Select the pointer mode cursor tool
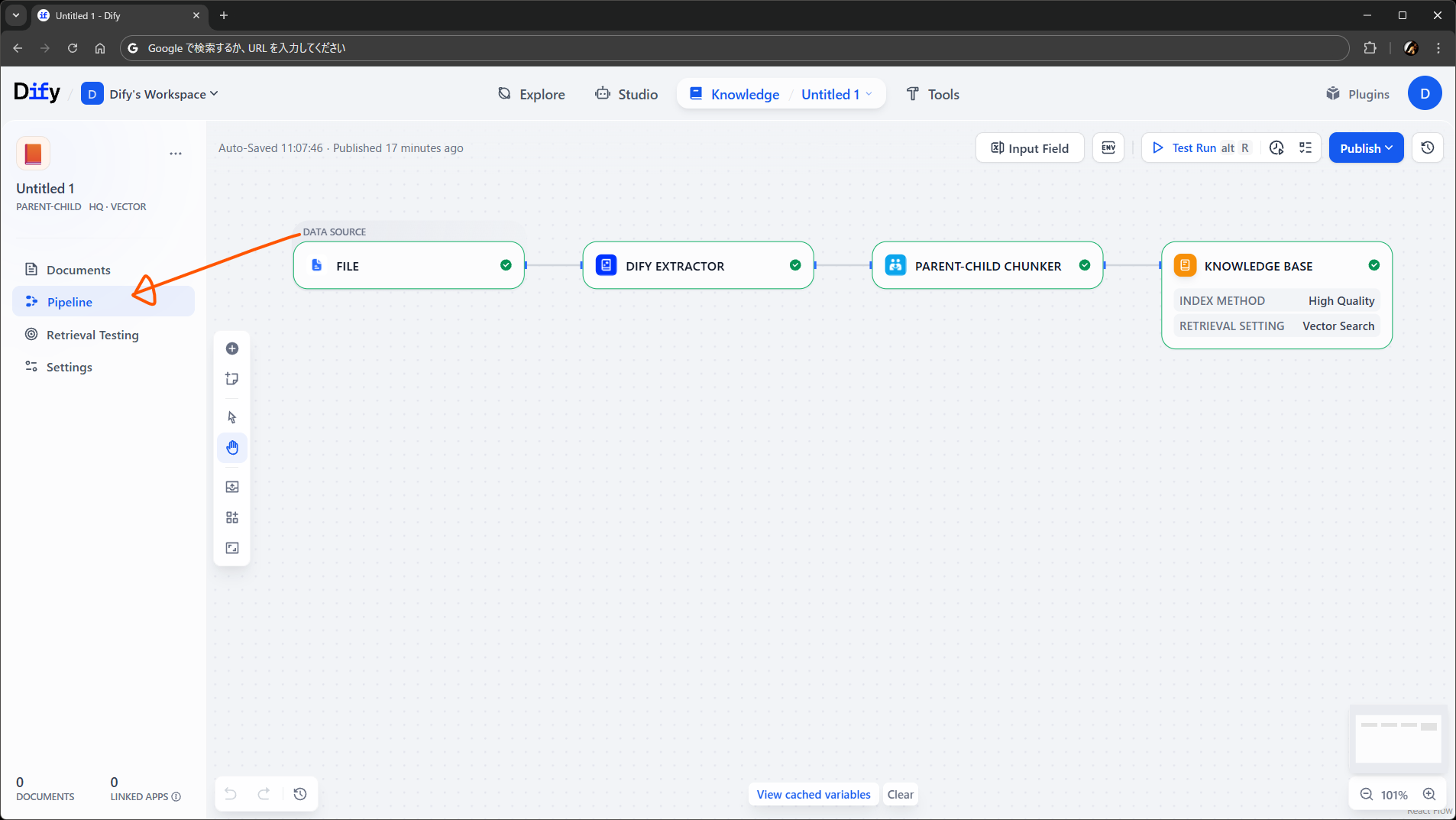 point(232,417)
